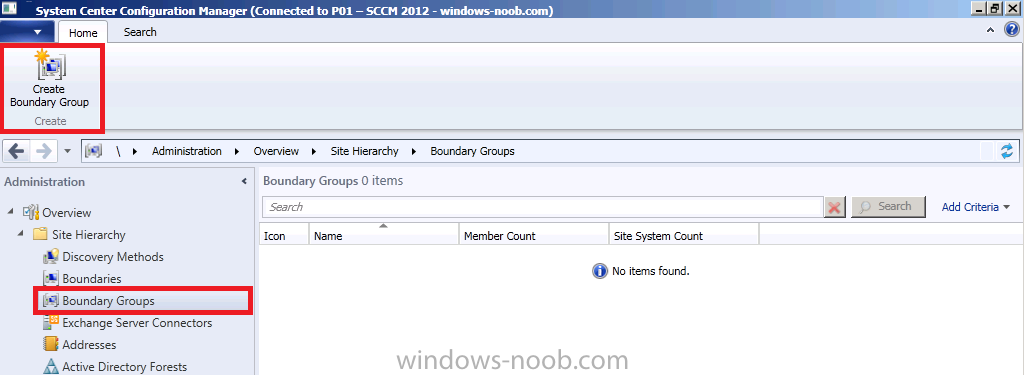Sort by the Site System Count column

point(684,236)
